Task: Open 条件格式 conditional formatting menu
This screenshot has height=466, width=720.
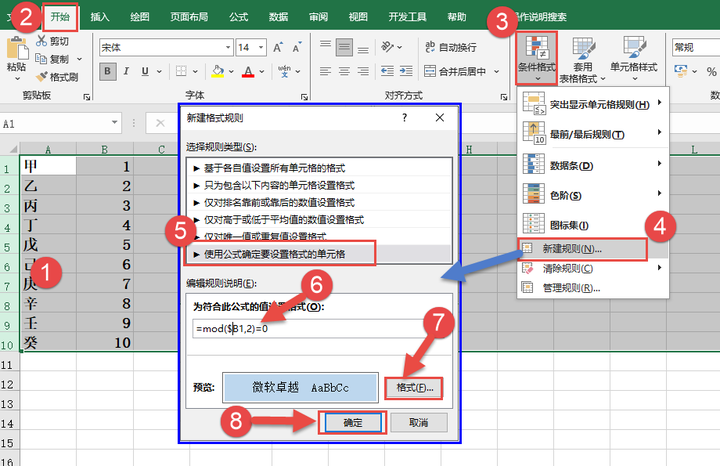Action: pos(537,58)
